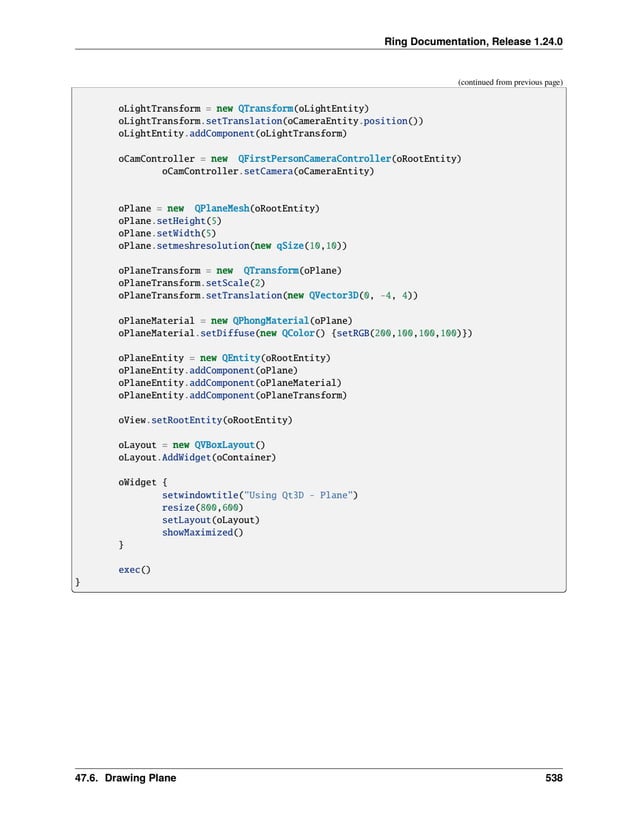The width and height of the screenshot is (638, 825).
Task: Click the line 'oLightEntity.addComponent(oLightTransform)'
Action: click(232, 134)
